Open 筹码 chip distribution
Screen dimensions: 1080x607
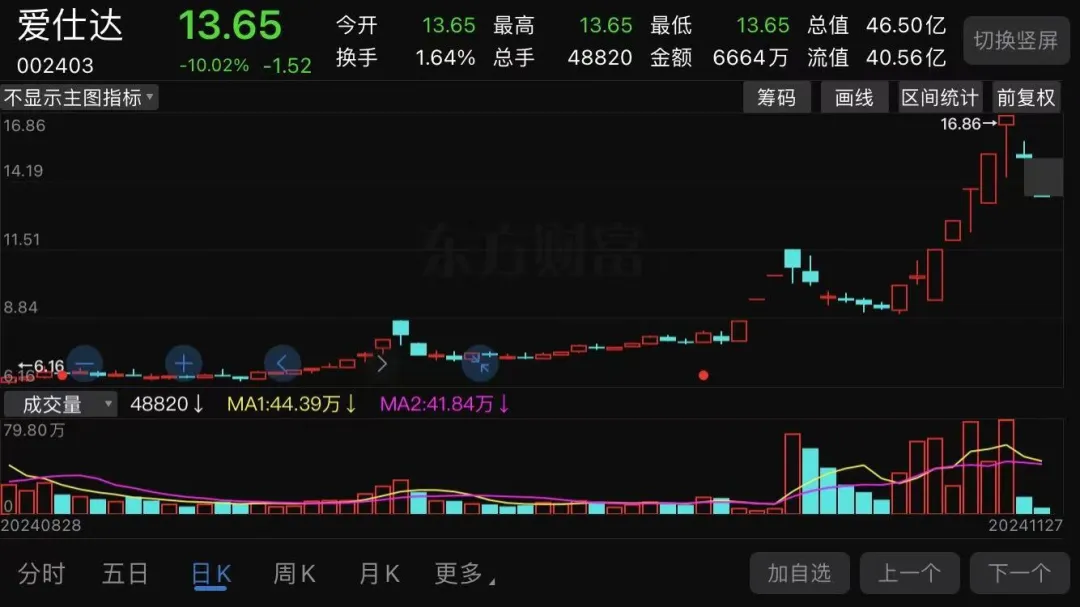tap(776, 97)
